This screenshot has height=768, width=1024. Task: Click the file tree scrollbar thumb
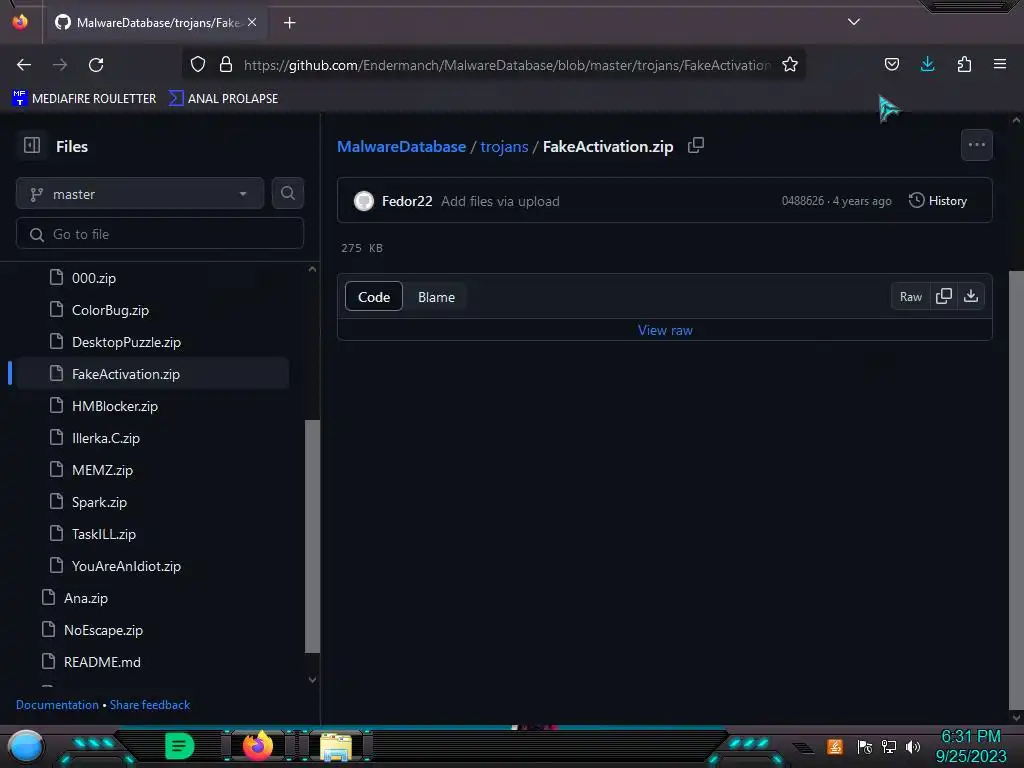click(312, 536)
